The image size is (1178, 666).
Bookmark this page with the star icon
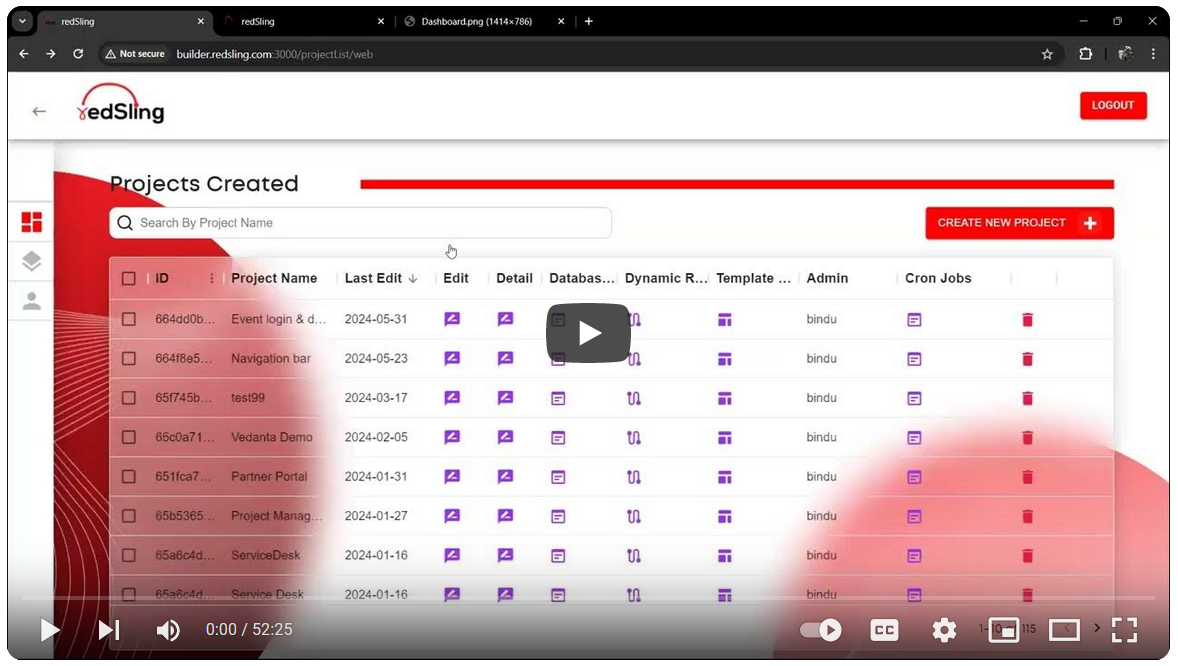click(1047, 54)
